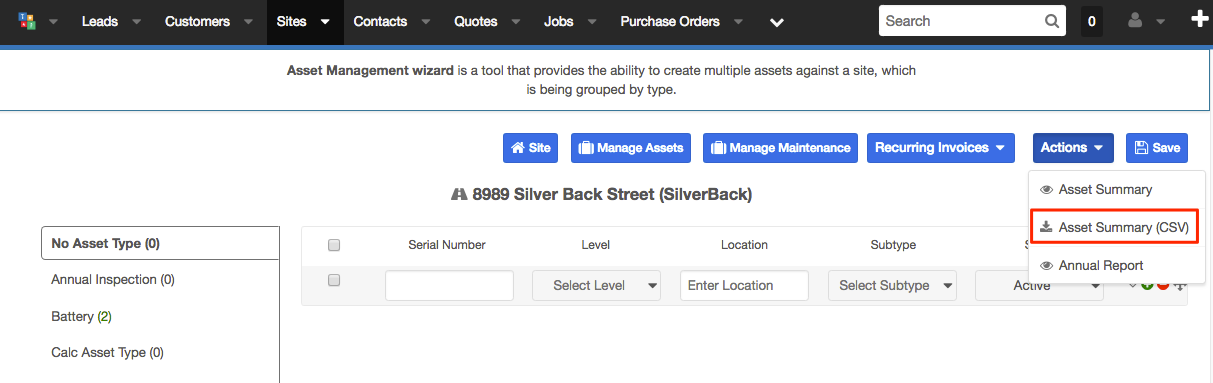Click the Level column header
The height and width of the screenshot is (383, 1213).
pos(595,245)
